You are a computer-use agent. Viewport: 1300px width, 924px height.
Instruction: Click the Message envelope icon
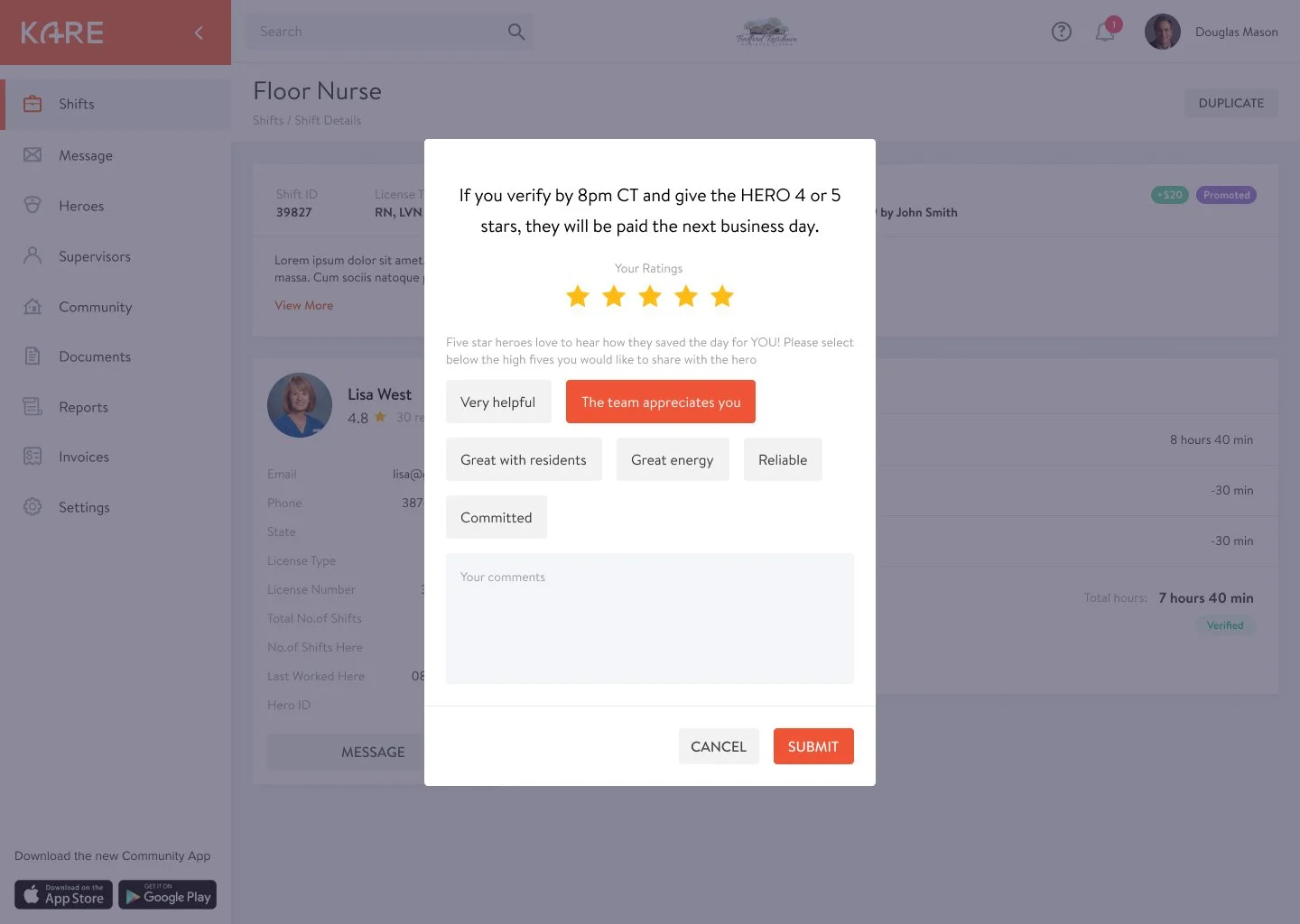(x=32, y=154)
